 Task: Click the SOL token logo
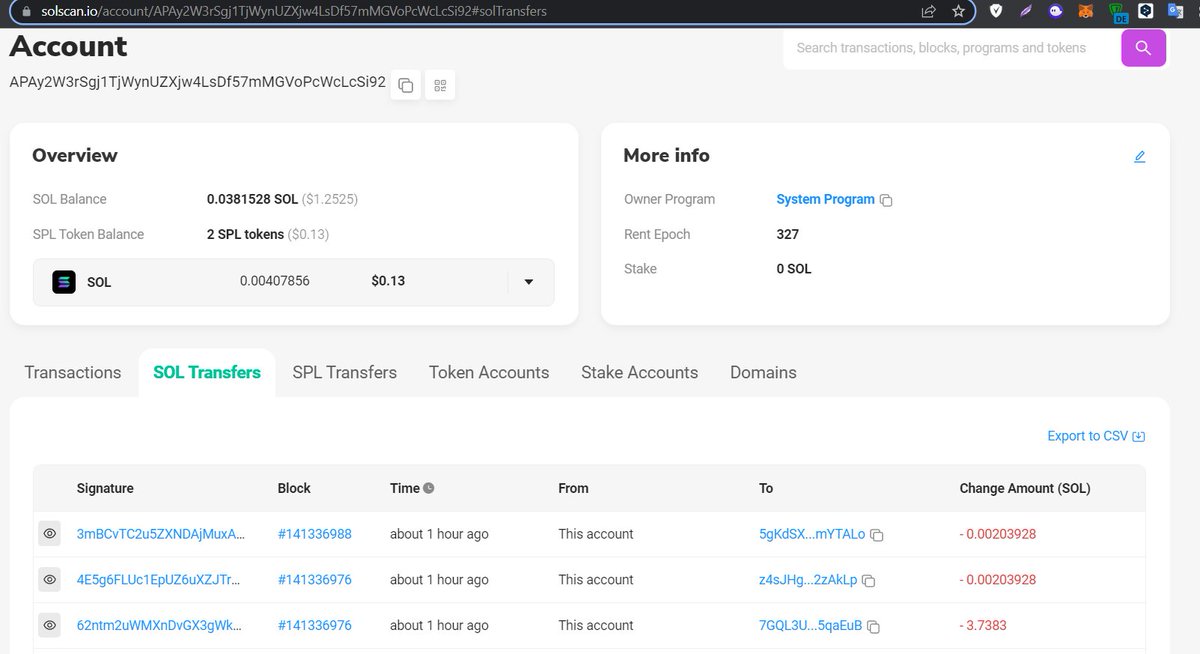pyautogui.click(x=64, y=282)
